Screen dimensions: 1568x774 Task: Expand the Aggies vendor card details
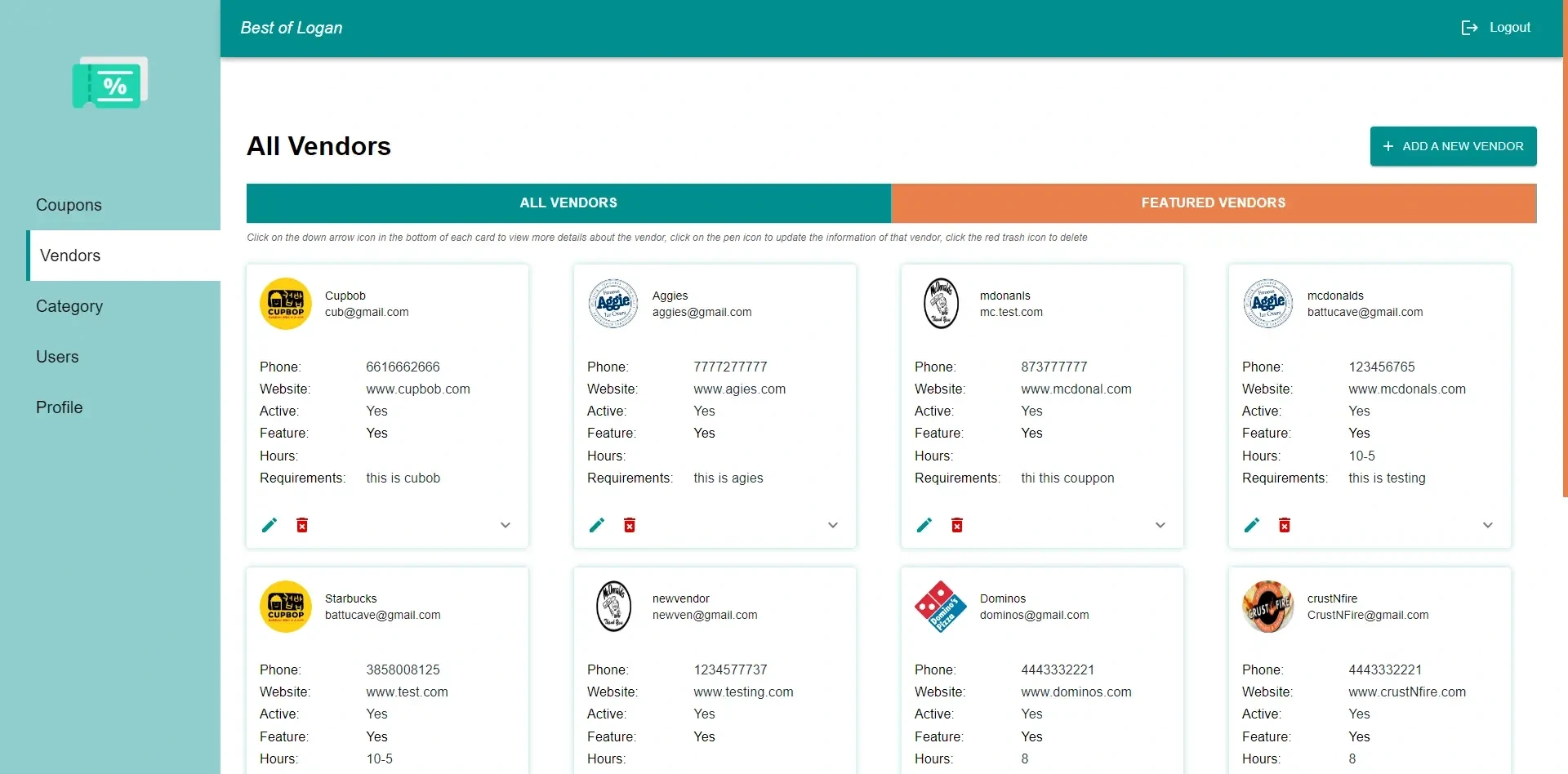[833, 525]
